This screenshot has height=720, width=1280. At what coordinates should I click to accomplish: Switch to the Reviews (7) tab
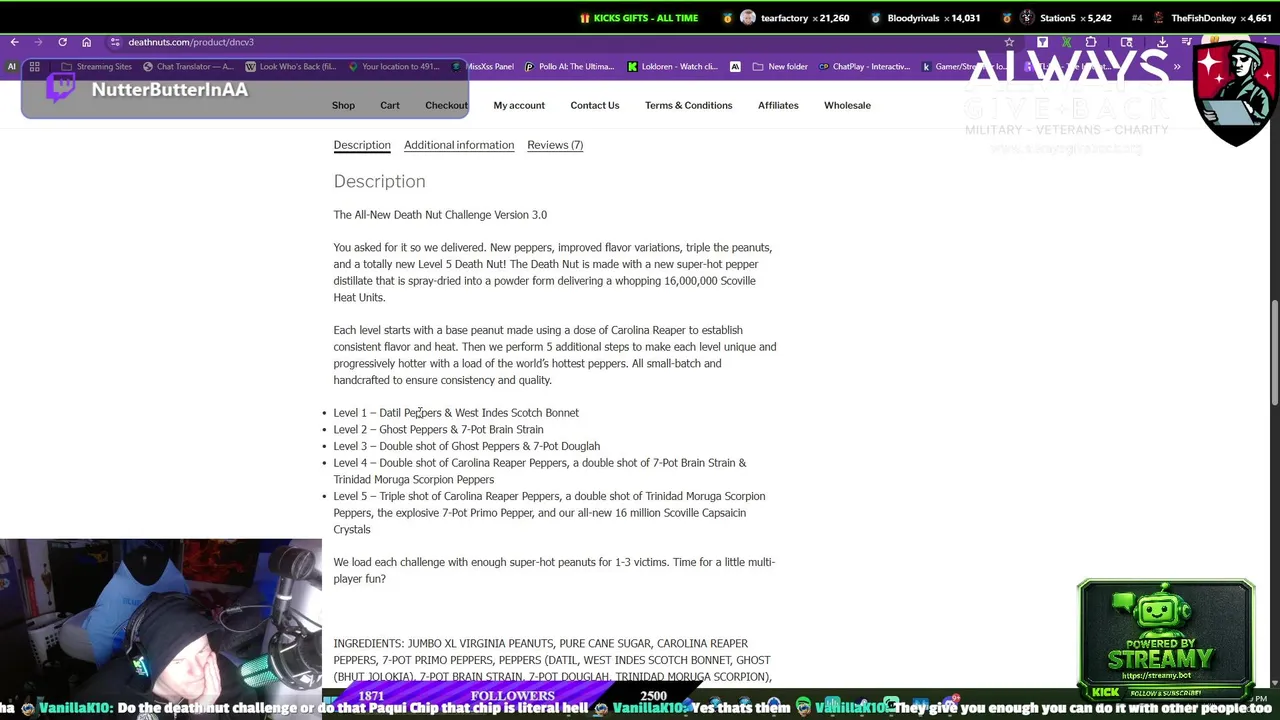click(x=555, y=145)
